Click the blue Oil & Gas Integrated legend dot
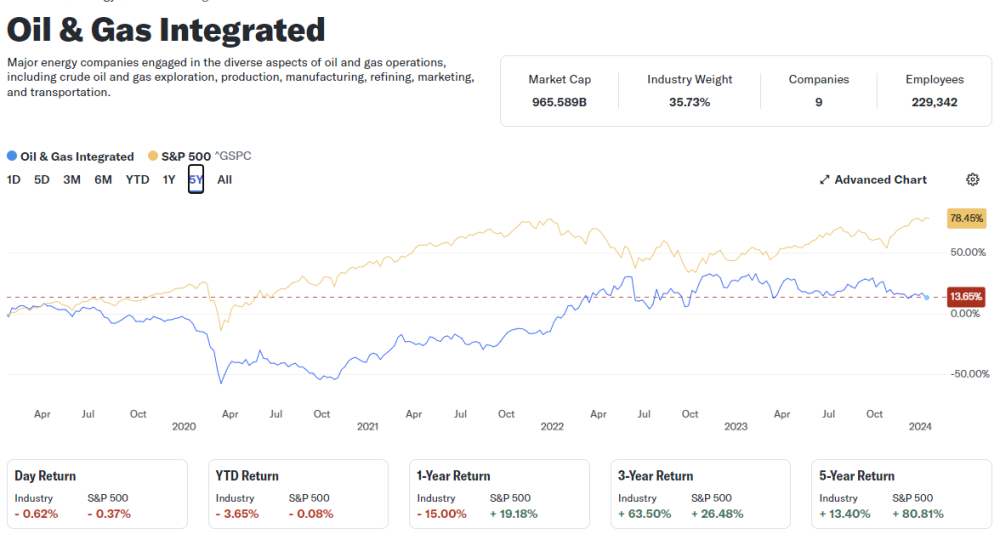The image size is (1000, 540). point(12,156)
